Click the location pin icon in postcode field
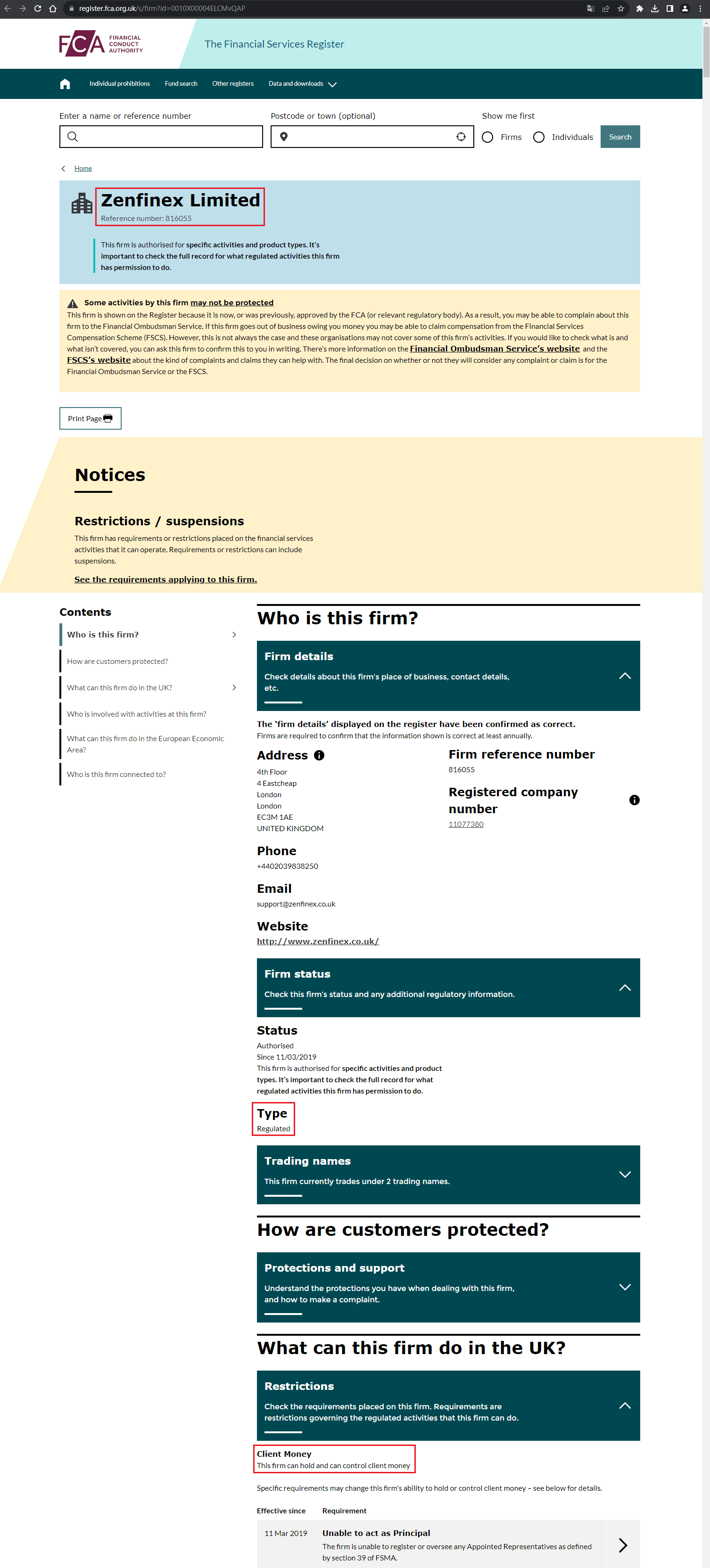The height and width of the screenshot is (1568, 710). tap(284, 137)
